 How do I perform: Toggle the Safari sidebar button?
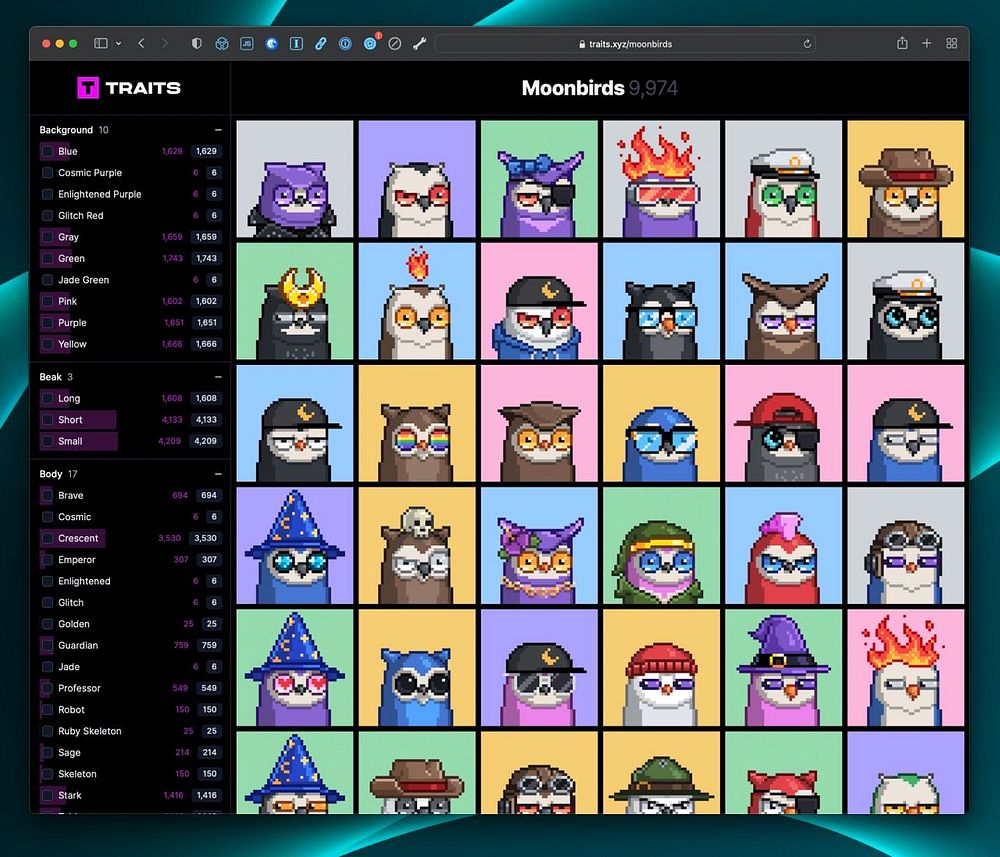click(101, 43)
